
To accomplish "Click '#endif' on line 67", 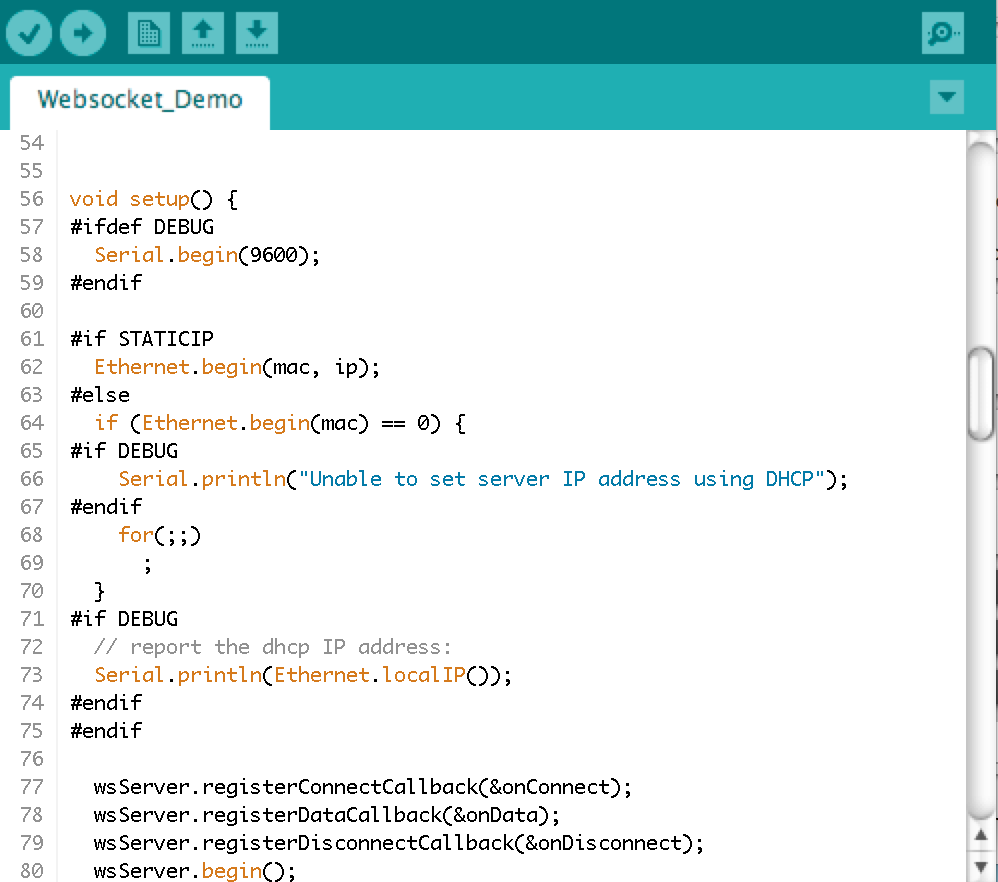I will (106, 507).
